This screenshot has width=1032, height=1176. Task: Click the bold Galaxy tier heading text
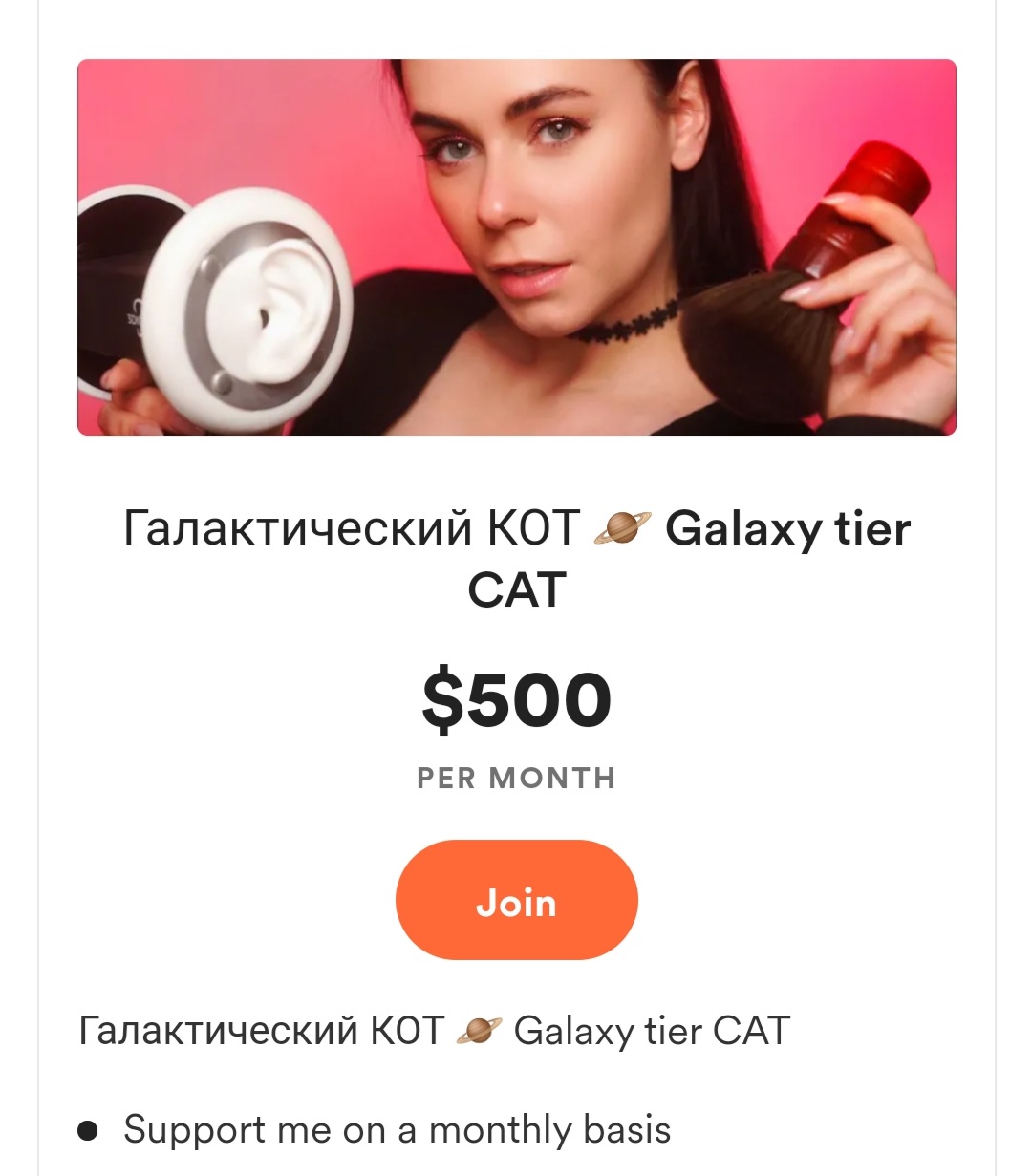[x=788, y=530]
